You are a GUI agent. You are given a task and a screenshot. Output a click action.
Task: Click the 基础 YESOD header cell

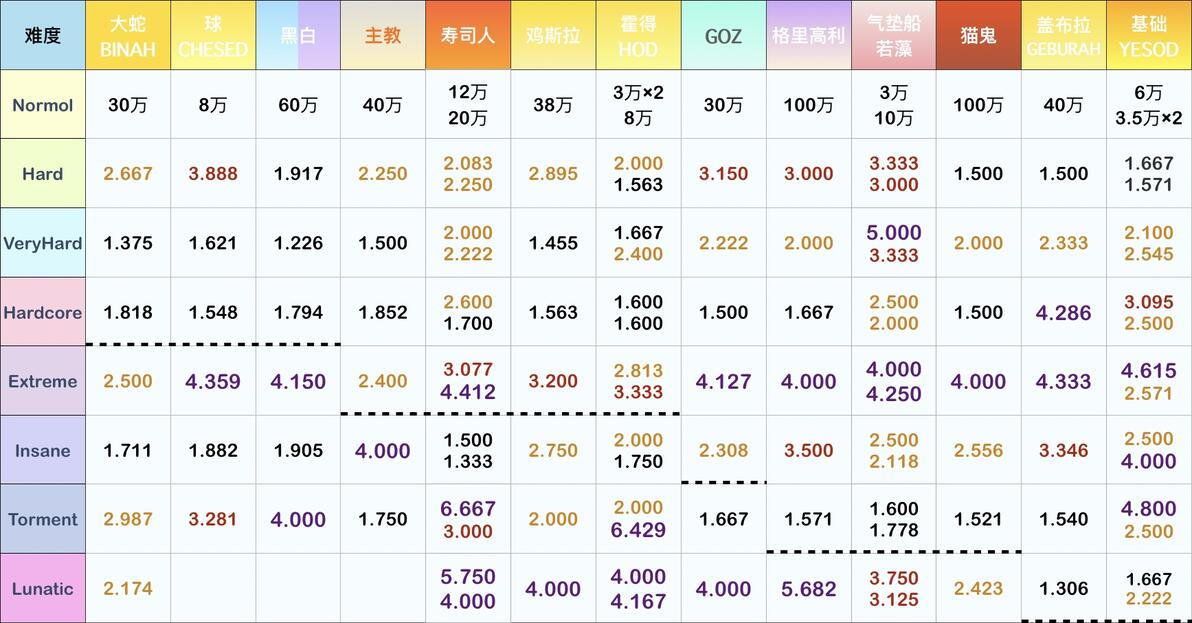pyautogui.click(x=1149, y=36)
